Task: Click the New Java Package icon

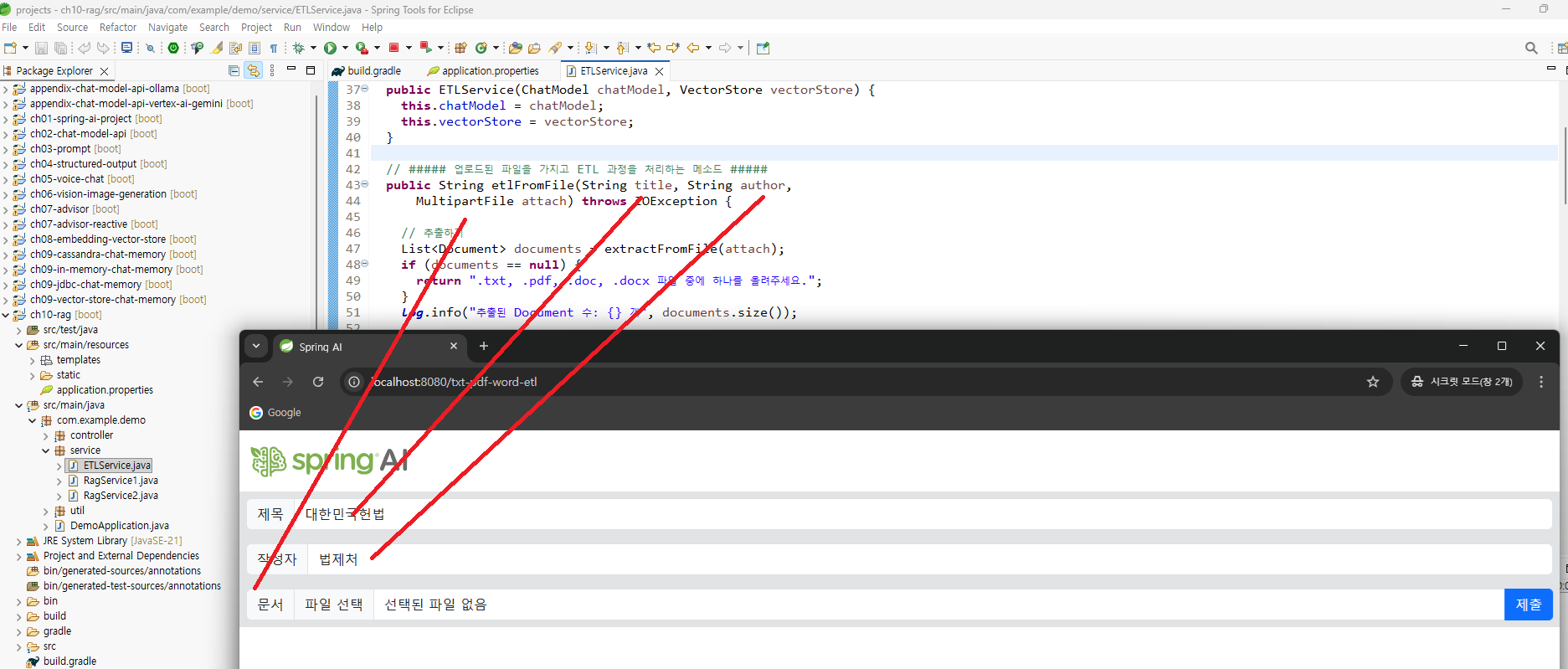Action: coord(460,48)
